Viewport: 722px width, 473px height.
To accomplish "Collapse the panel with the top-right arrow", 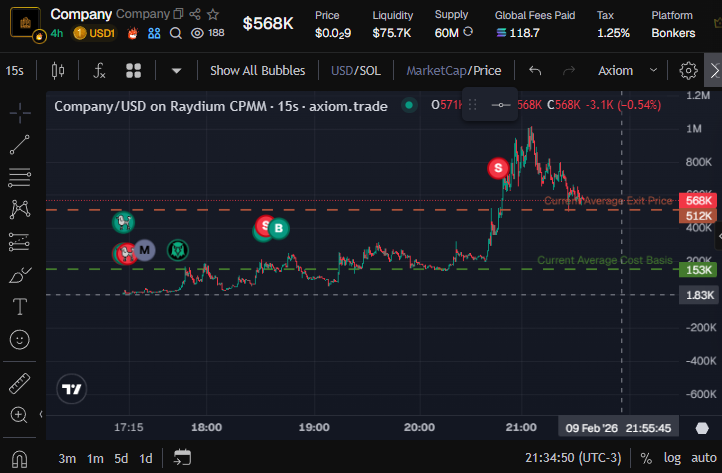I will 714,70.
